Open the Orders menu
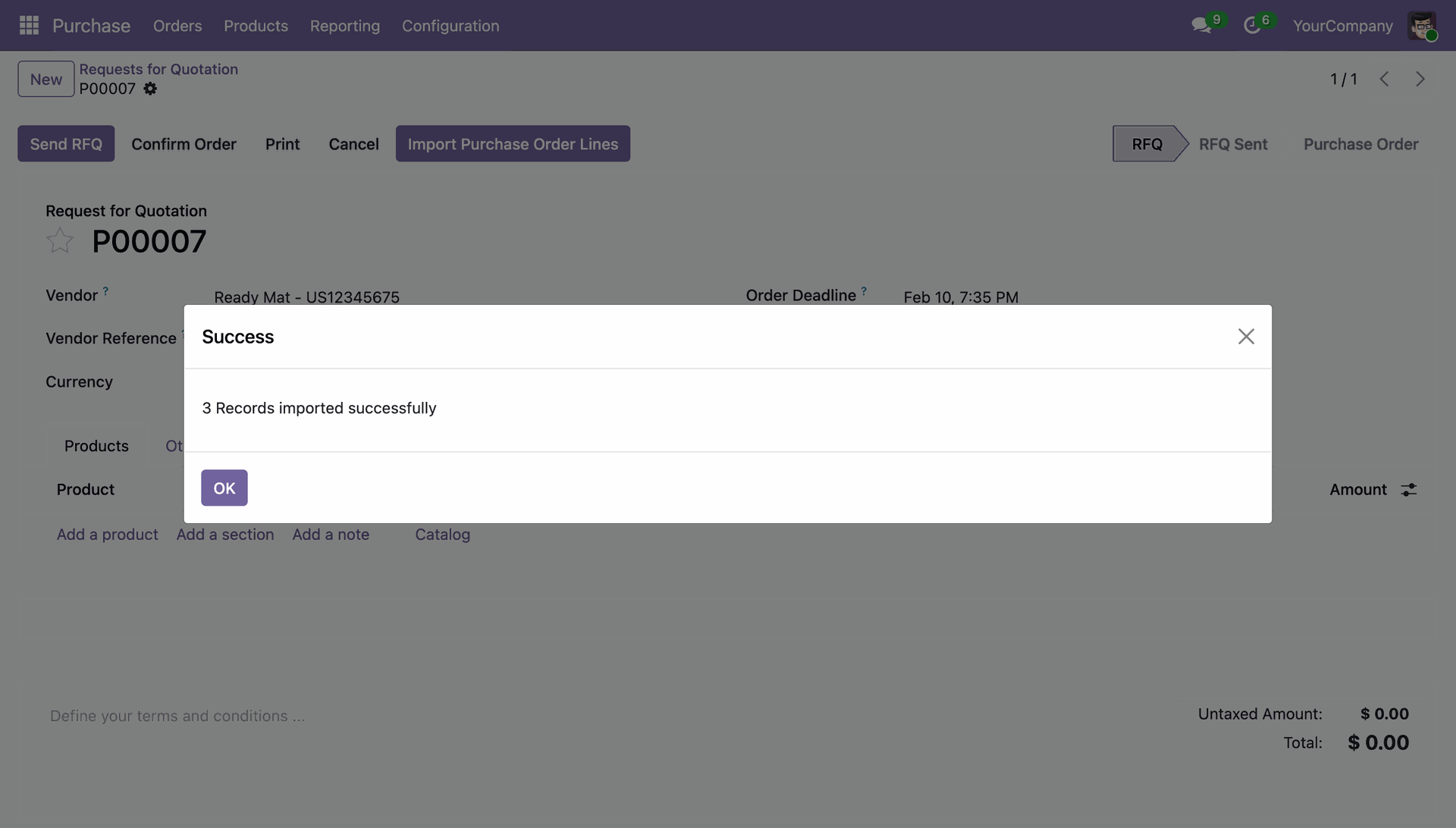Image resolution: width=1456 pixels, height=828 pixels. pyautogui.click(x=177, y=26)
